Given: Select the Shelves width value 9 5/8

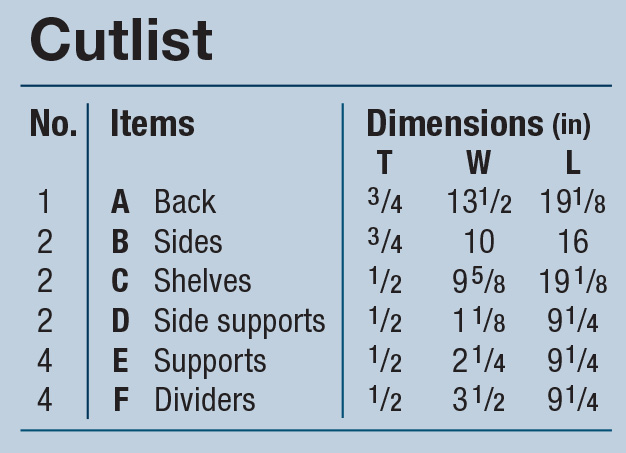Looking at the screenshot, I should coord(478,281).
